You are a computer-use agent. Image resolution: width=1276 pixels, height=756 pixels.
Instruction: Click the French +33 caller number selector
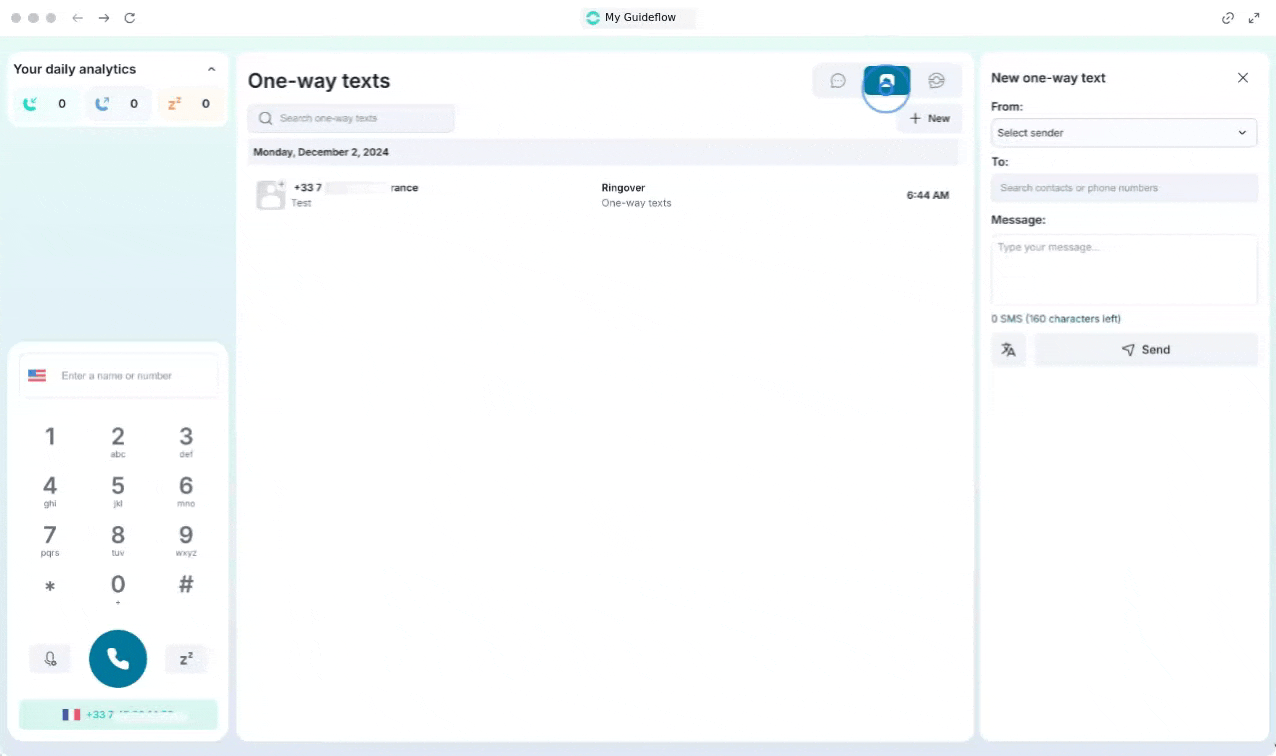[118, 714]
